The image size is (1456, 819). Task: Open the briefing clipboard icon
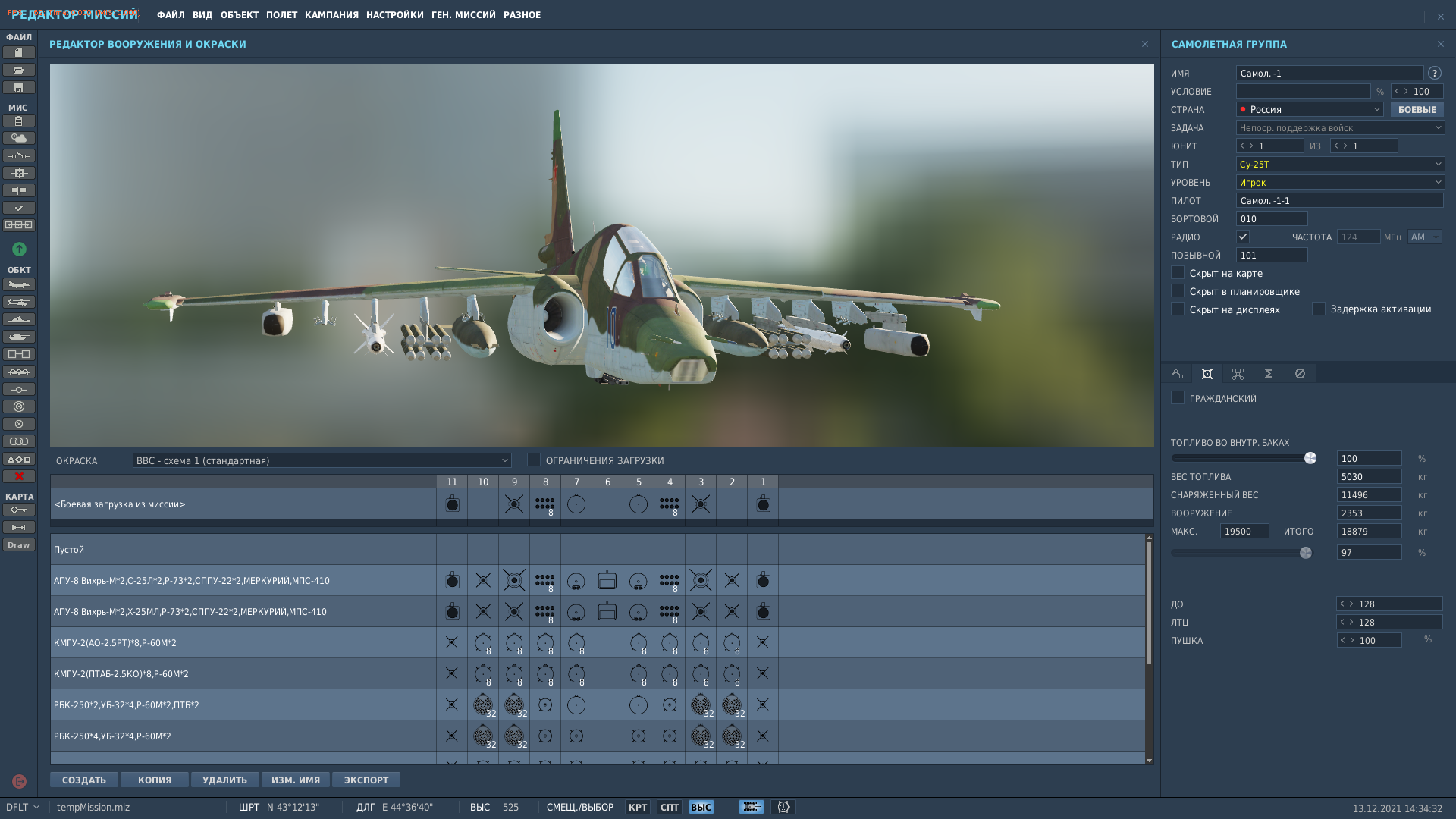[x=19, y=121]
